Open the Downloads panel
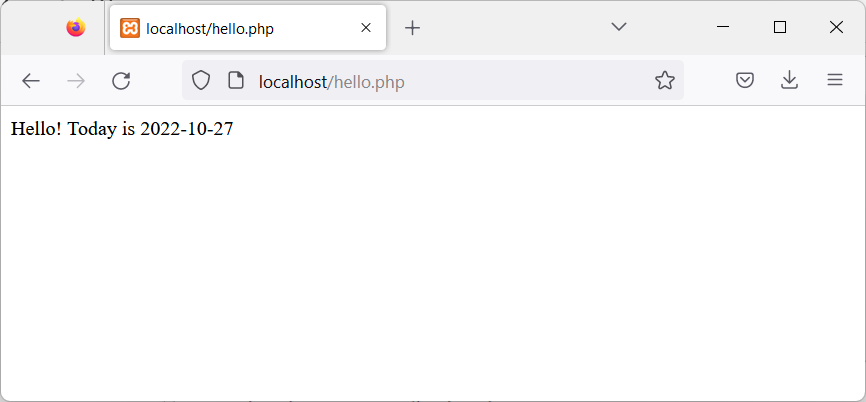Viewport: 866px width, 402px height. 790,81
